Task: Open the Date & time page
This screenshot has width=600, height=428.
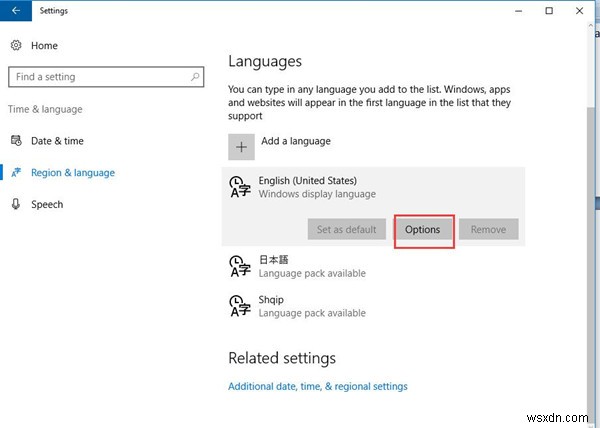Action: click(x=57, y=141)
